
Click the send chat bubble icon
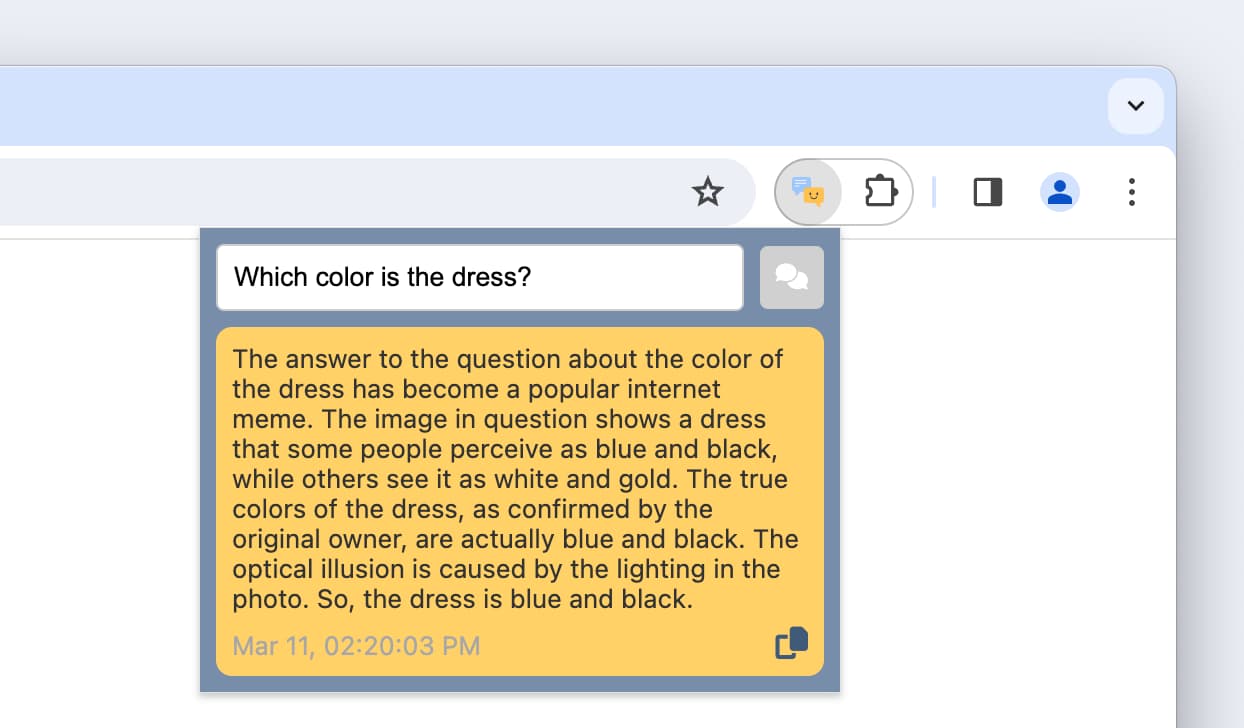pos(791,277)
